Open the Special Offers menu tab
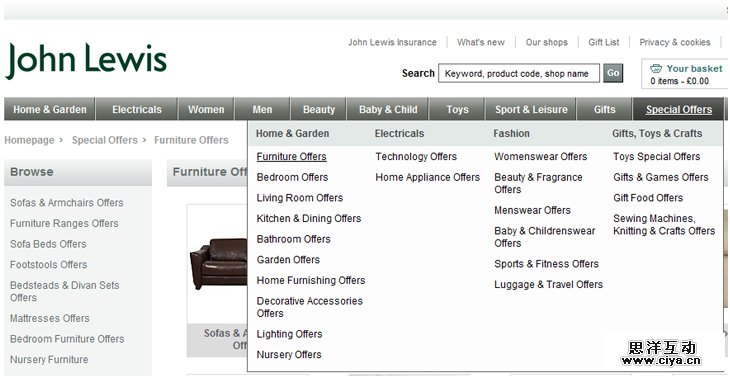 click(678, 109)
